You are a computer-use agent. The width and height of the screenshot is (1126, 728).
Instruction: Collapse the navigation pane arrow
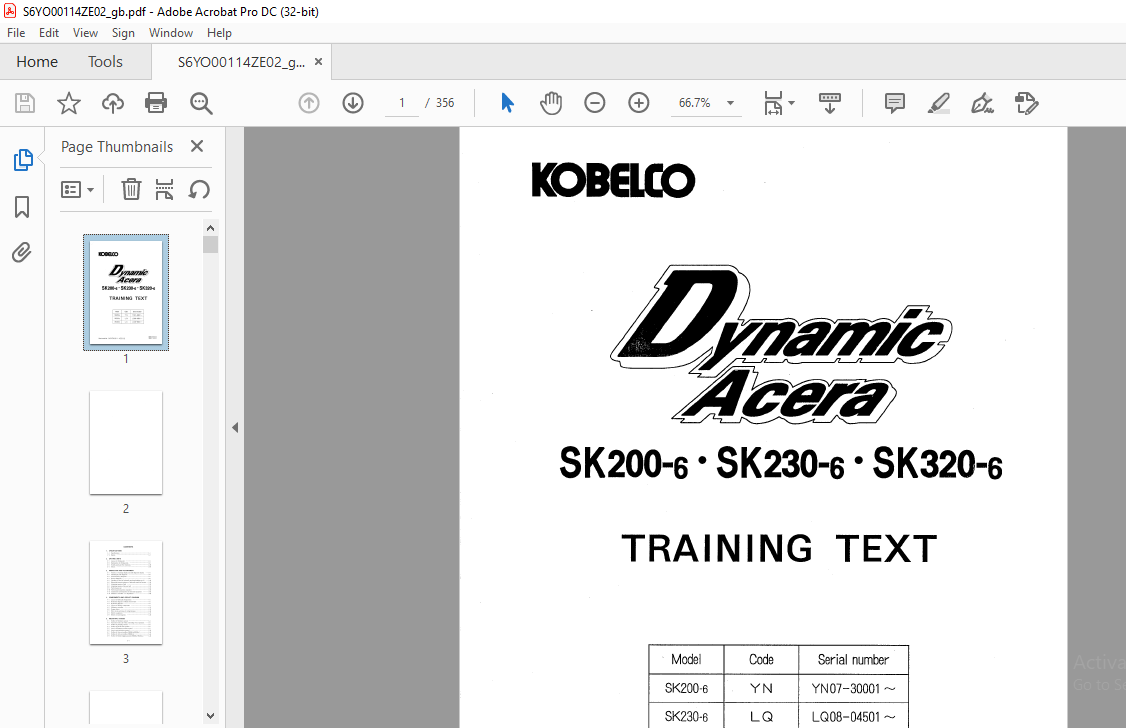[x=235, y=428]
